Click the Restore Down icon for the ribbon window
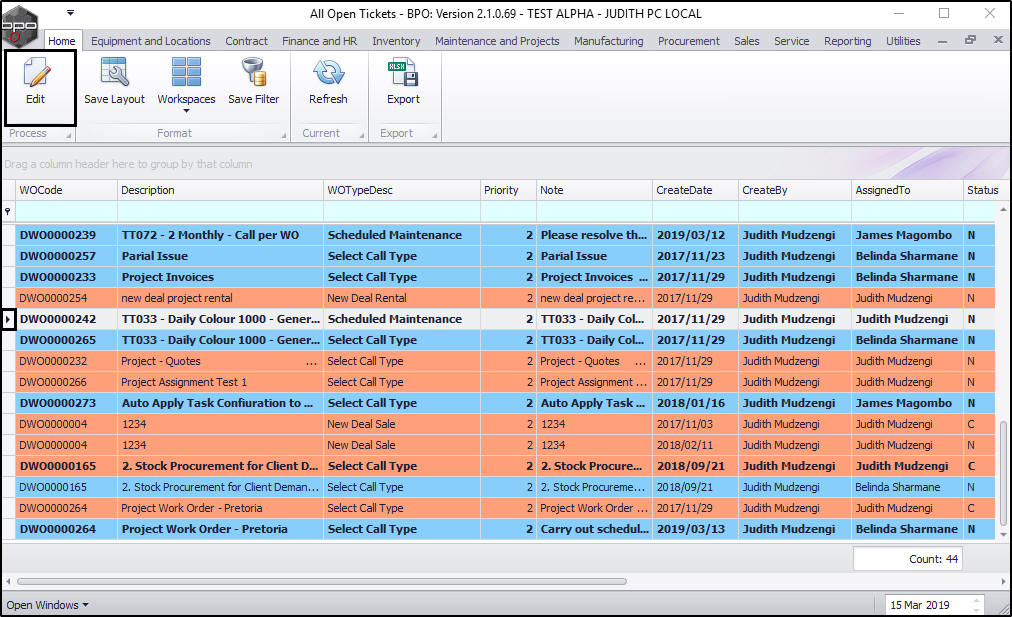 tap(969, 41)
